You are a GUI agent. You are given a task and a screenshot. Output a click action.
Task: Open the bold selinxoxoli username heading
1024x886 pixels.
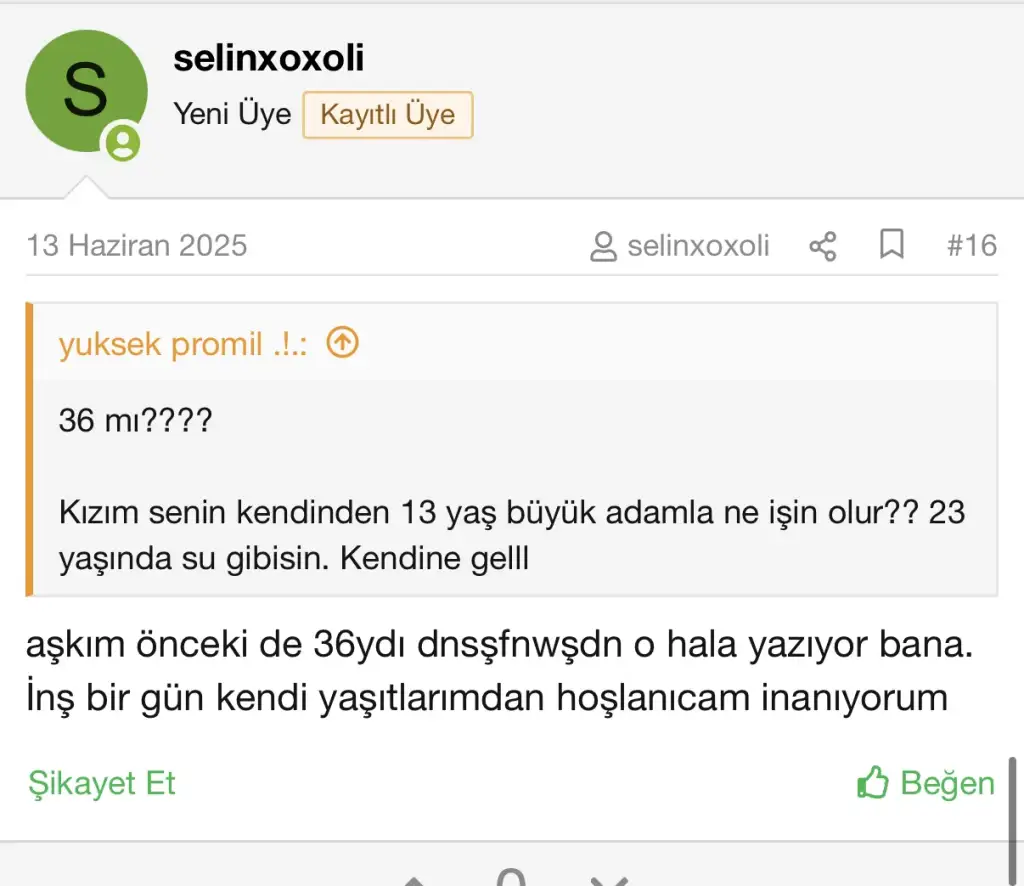click(268, 57)
